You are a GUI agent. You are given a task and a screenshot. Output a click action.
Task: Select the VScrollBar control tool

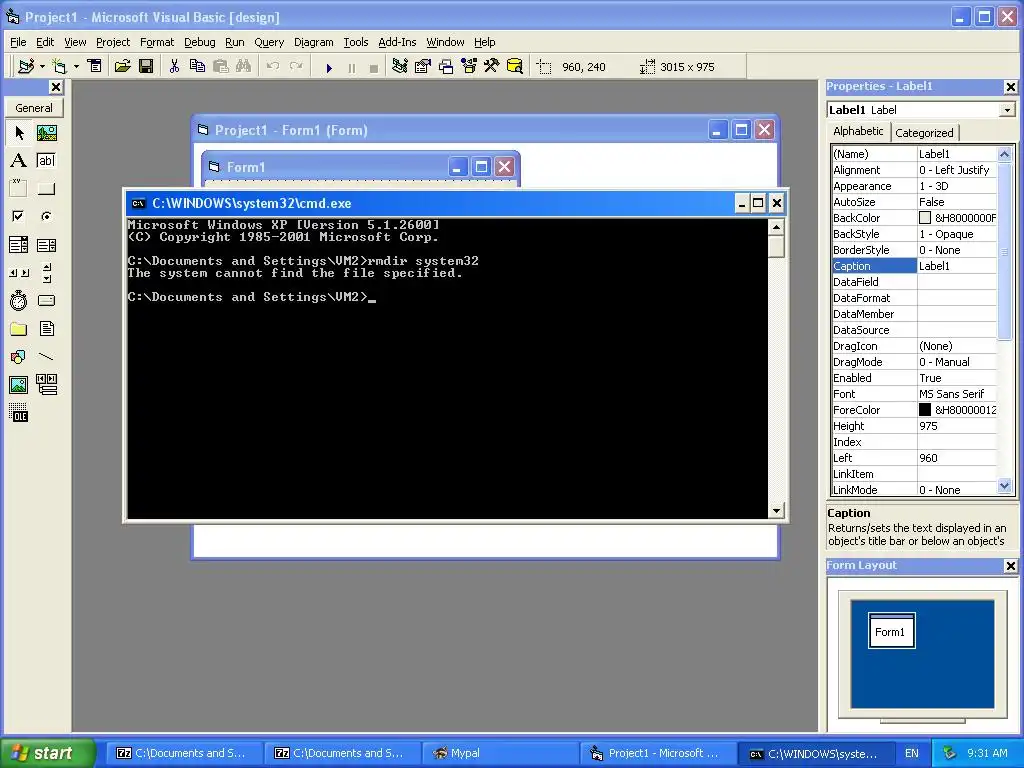[x=46, y=273]
